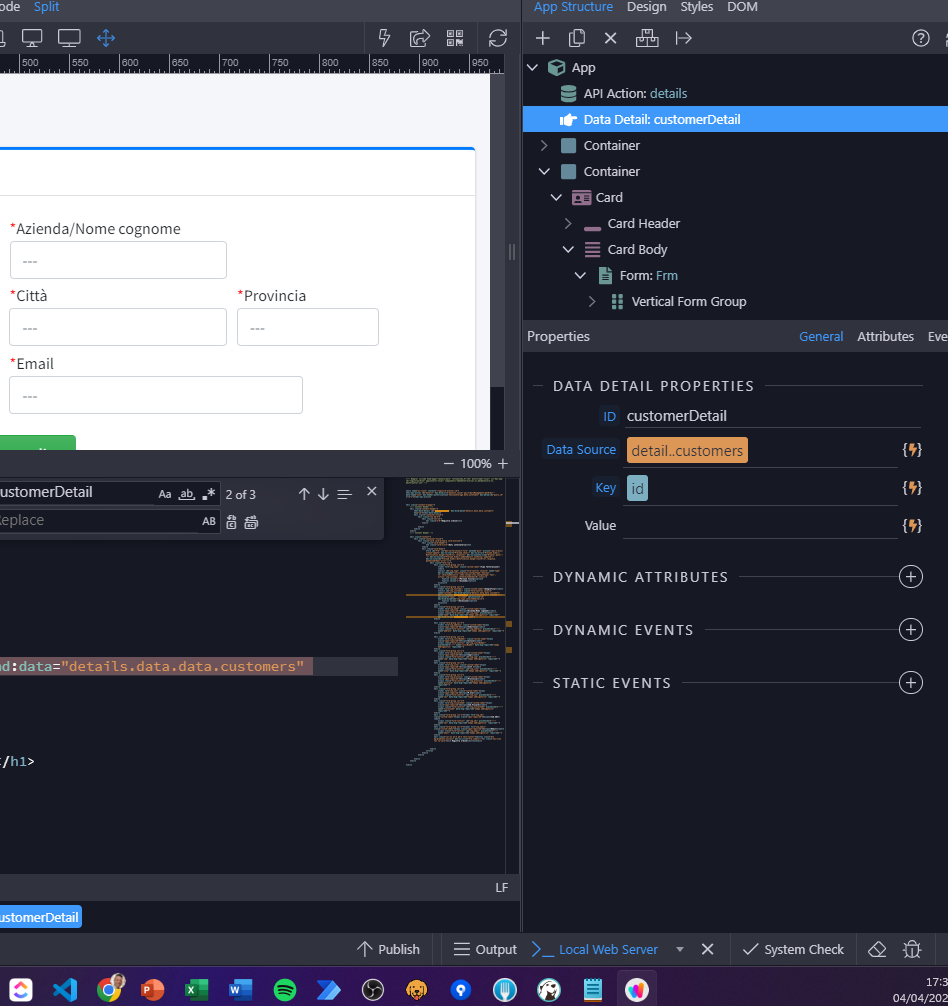The width and height of the screenshot is (948, 1006).
Task: Enable regex search in Find widget
Action: click(207, 493)
